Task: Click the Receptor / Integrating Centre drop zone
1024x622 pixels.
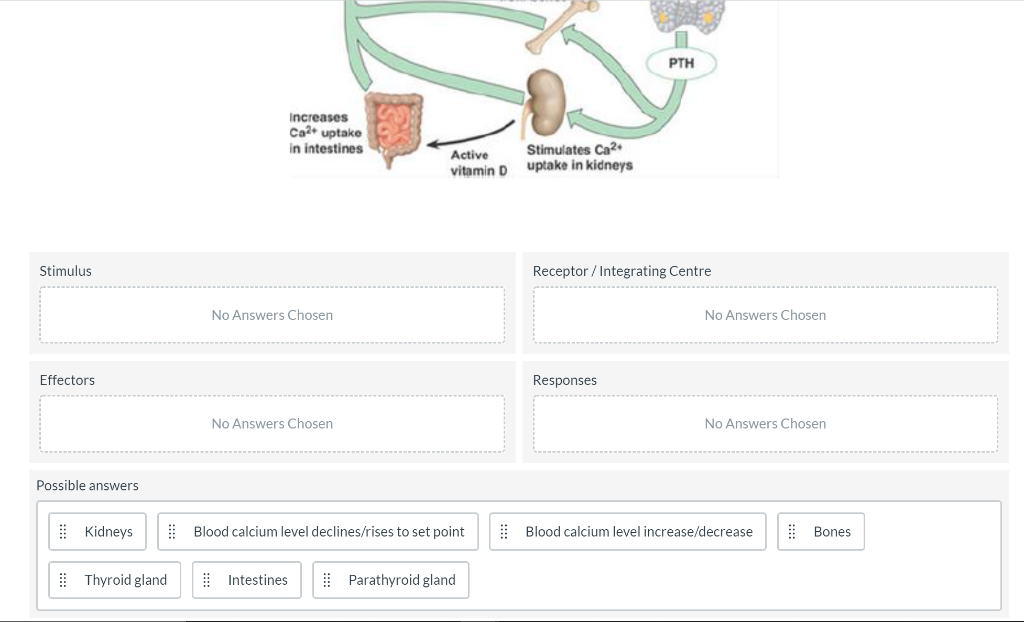Action: [765, 314]
